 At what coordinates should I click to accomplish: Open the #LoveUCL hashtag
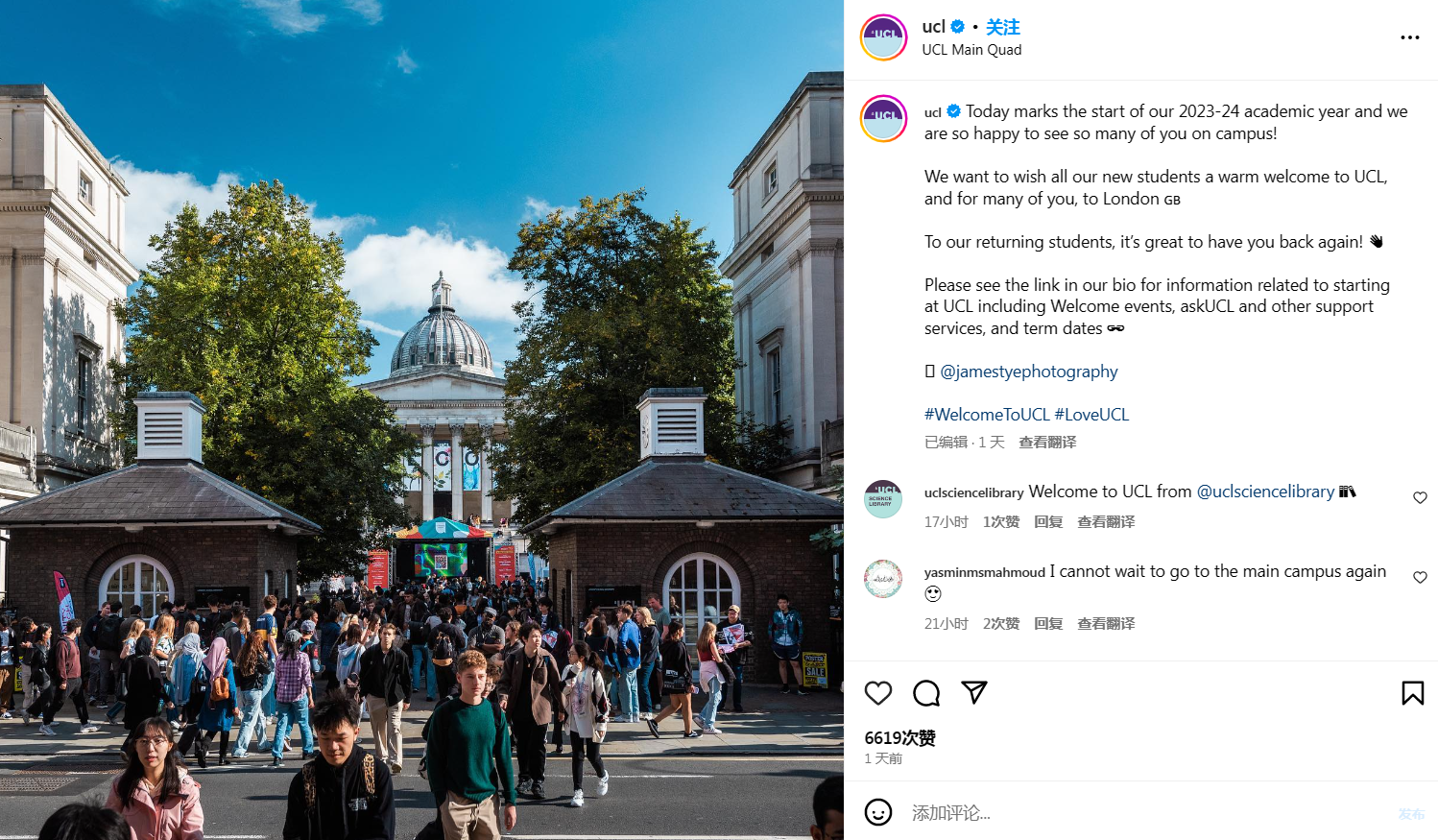tap(1091, 415)
